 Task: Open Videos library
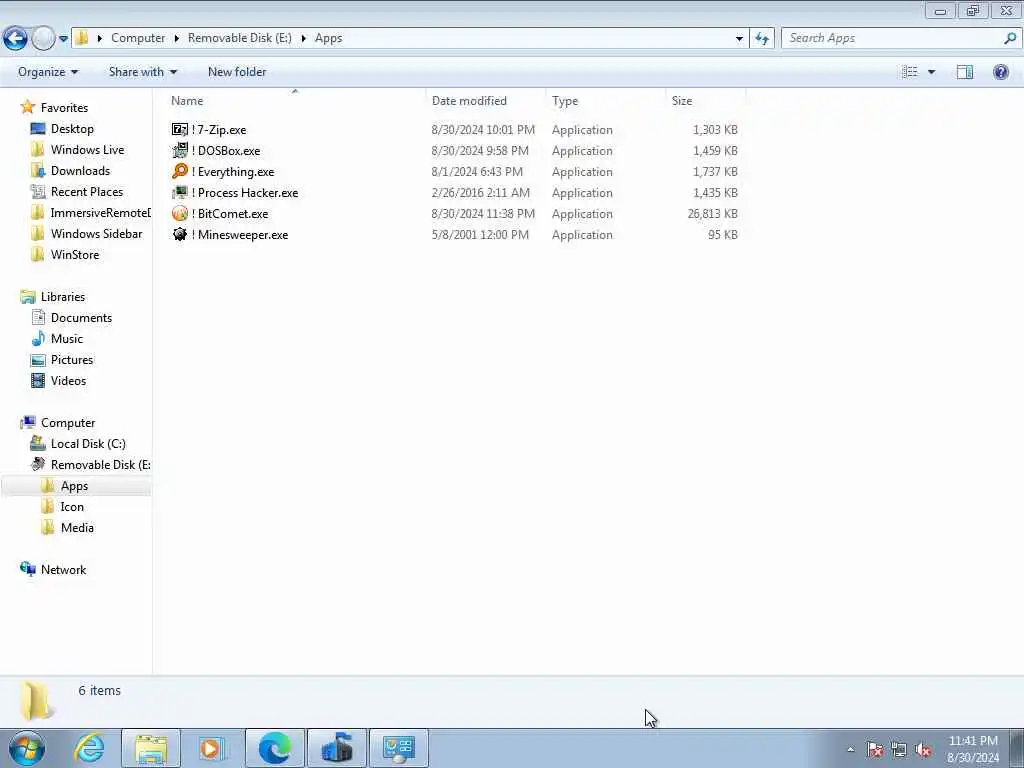tap(68, 380)
